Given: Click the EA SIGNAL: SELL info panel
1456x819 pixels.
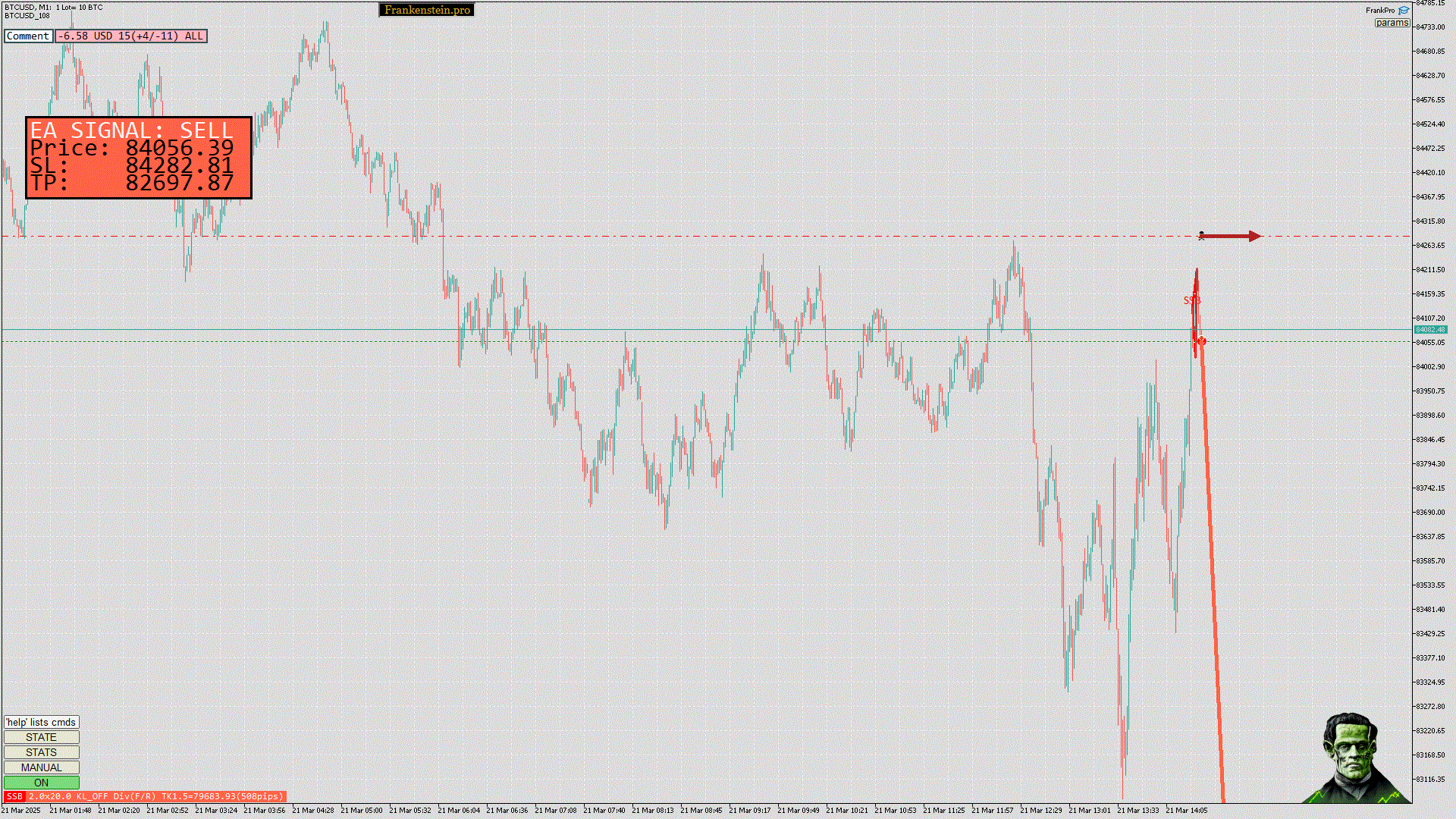Looking at the screenshot, I should 139,158.
